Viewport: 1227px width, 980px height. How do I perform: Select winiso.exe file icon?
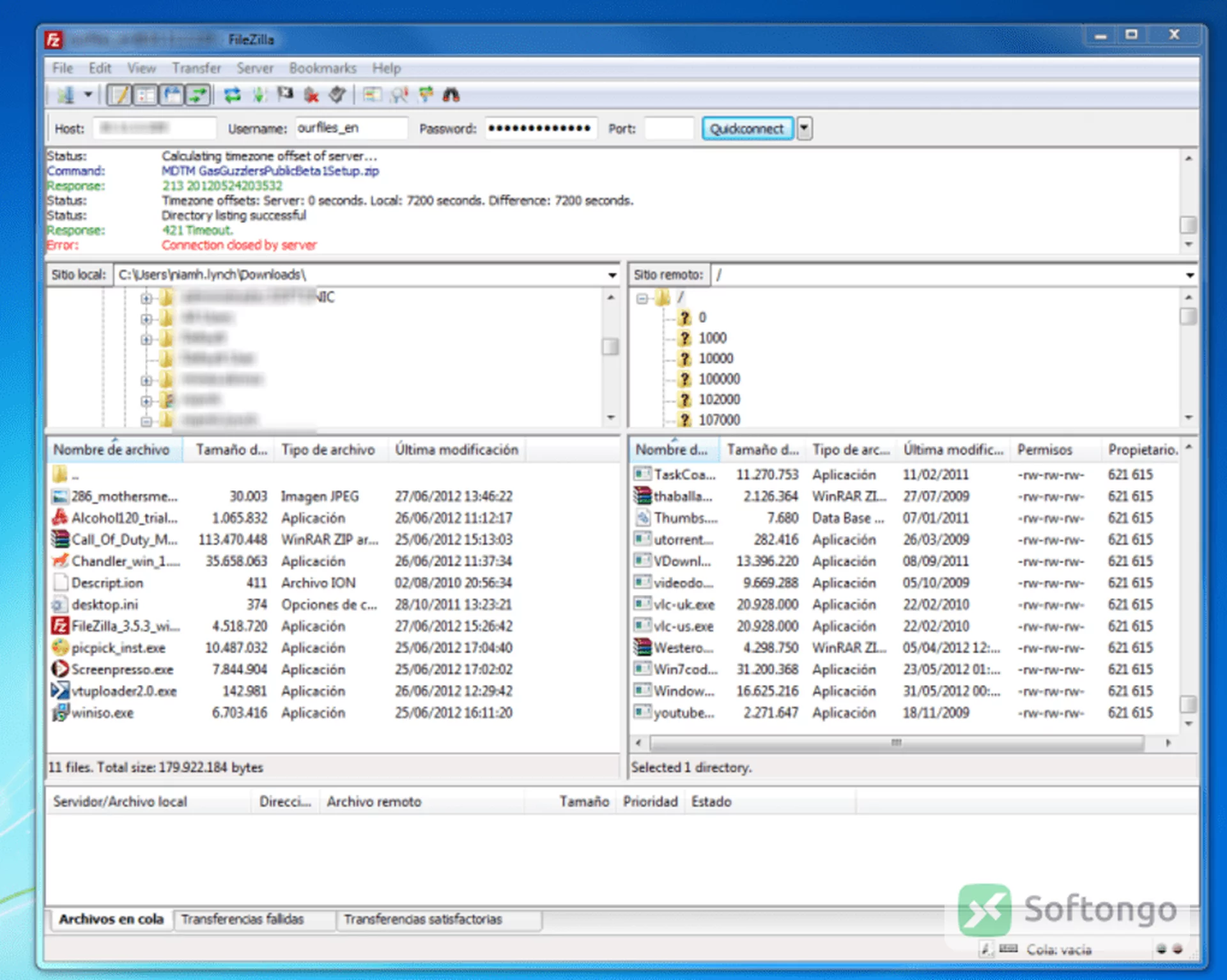(60, 713)
